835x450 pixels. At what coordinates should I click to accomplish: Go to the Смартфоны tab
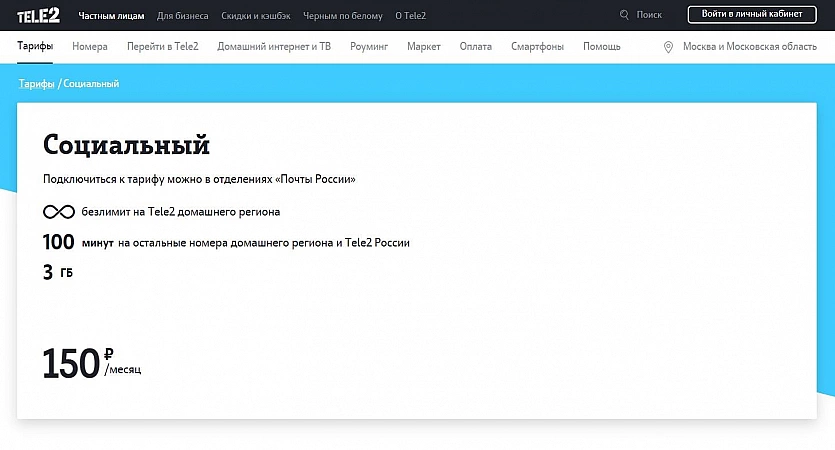[x=537, y=47]
